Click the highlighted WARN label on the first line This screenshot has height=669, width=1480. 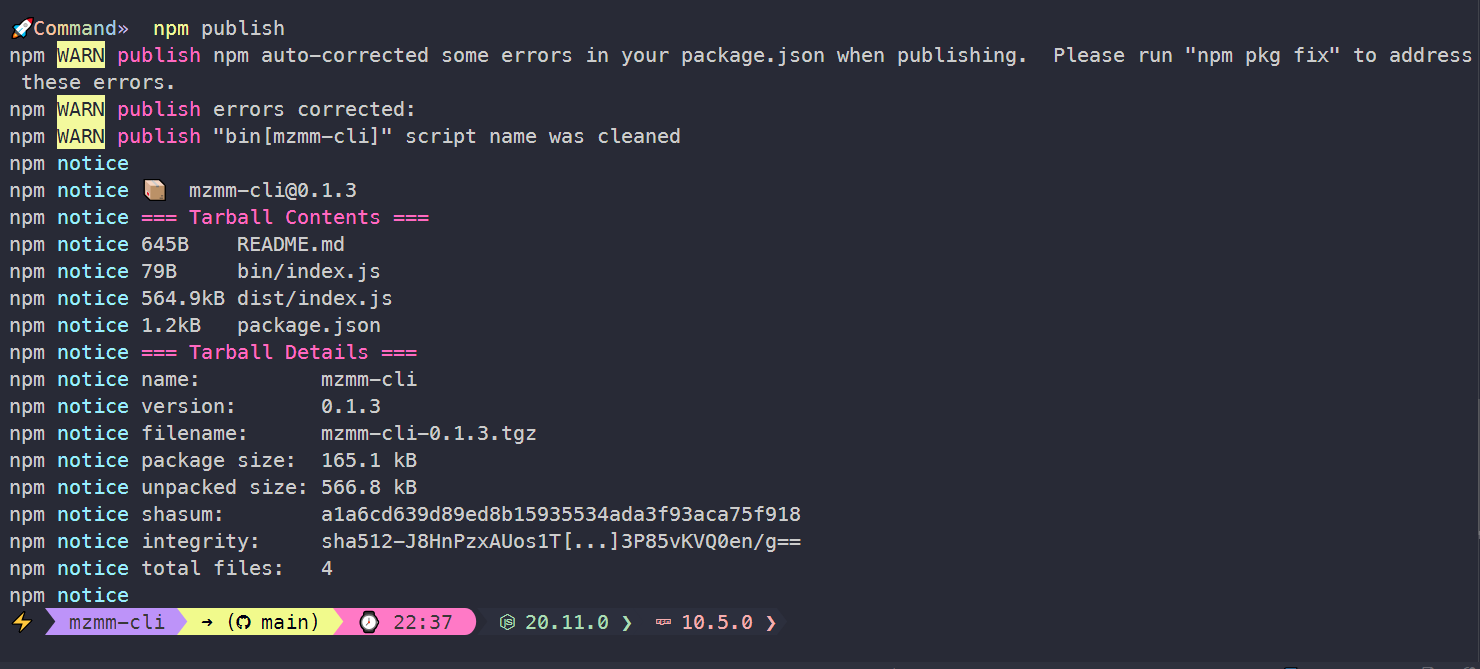pyautogui.click(x=81, y=55)
